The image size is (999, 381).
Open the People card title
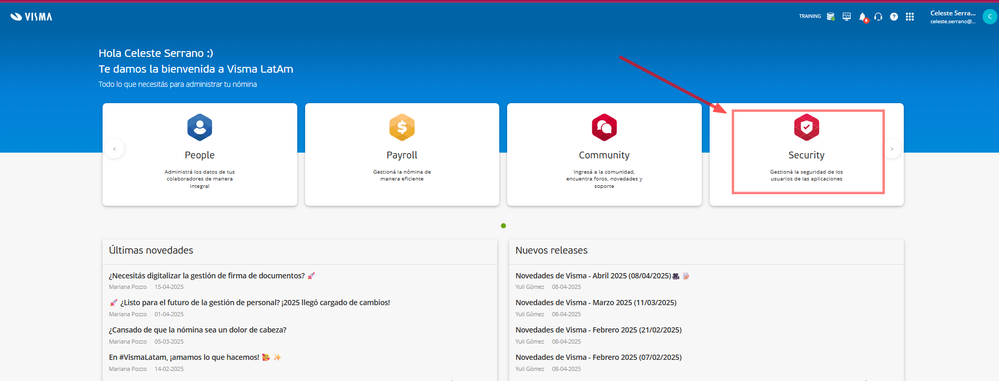coord(199,155)
